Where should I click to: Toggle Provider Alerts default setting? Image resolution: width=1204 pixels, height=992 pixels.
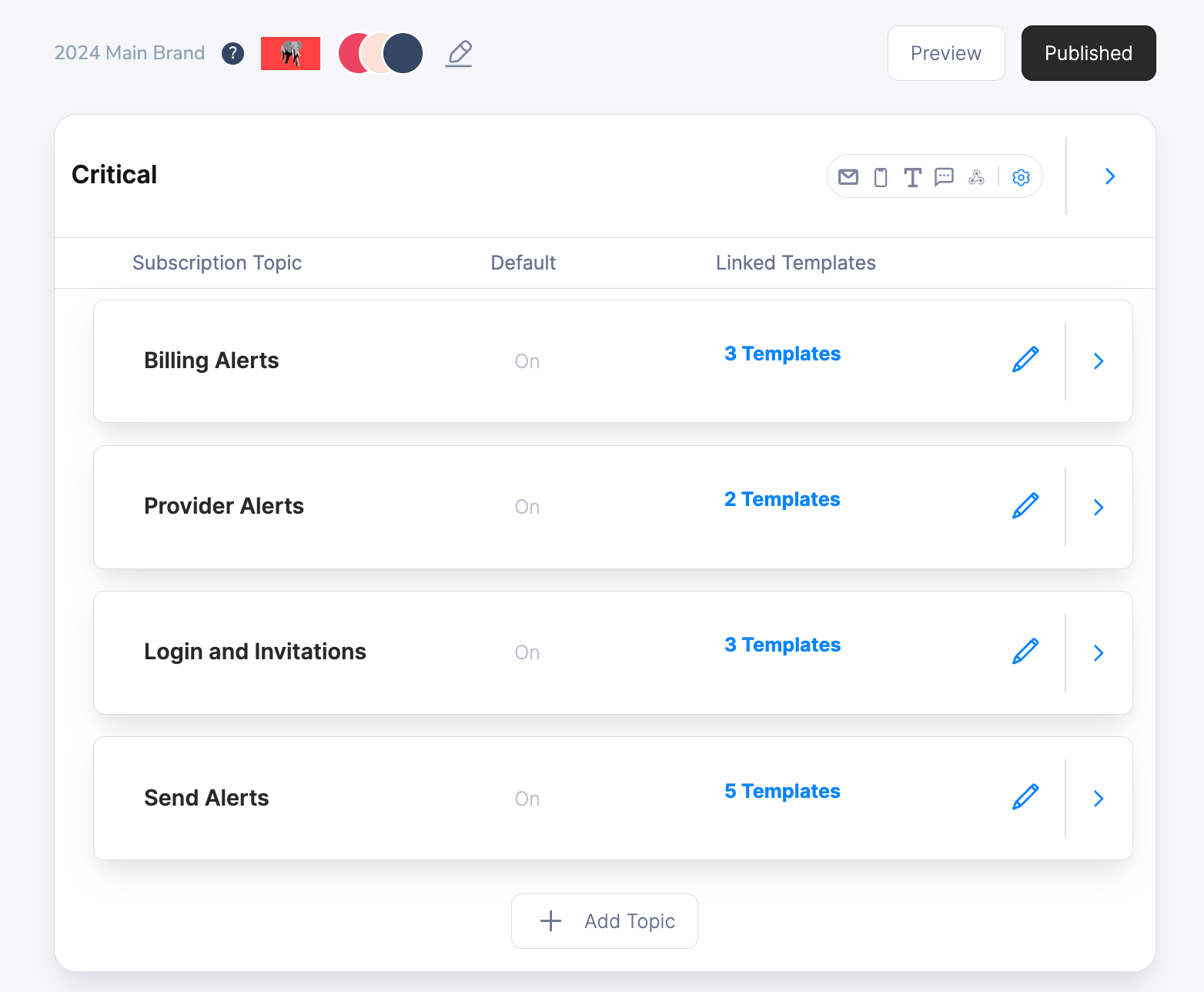point(527,506)
